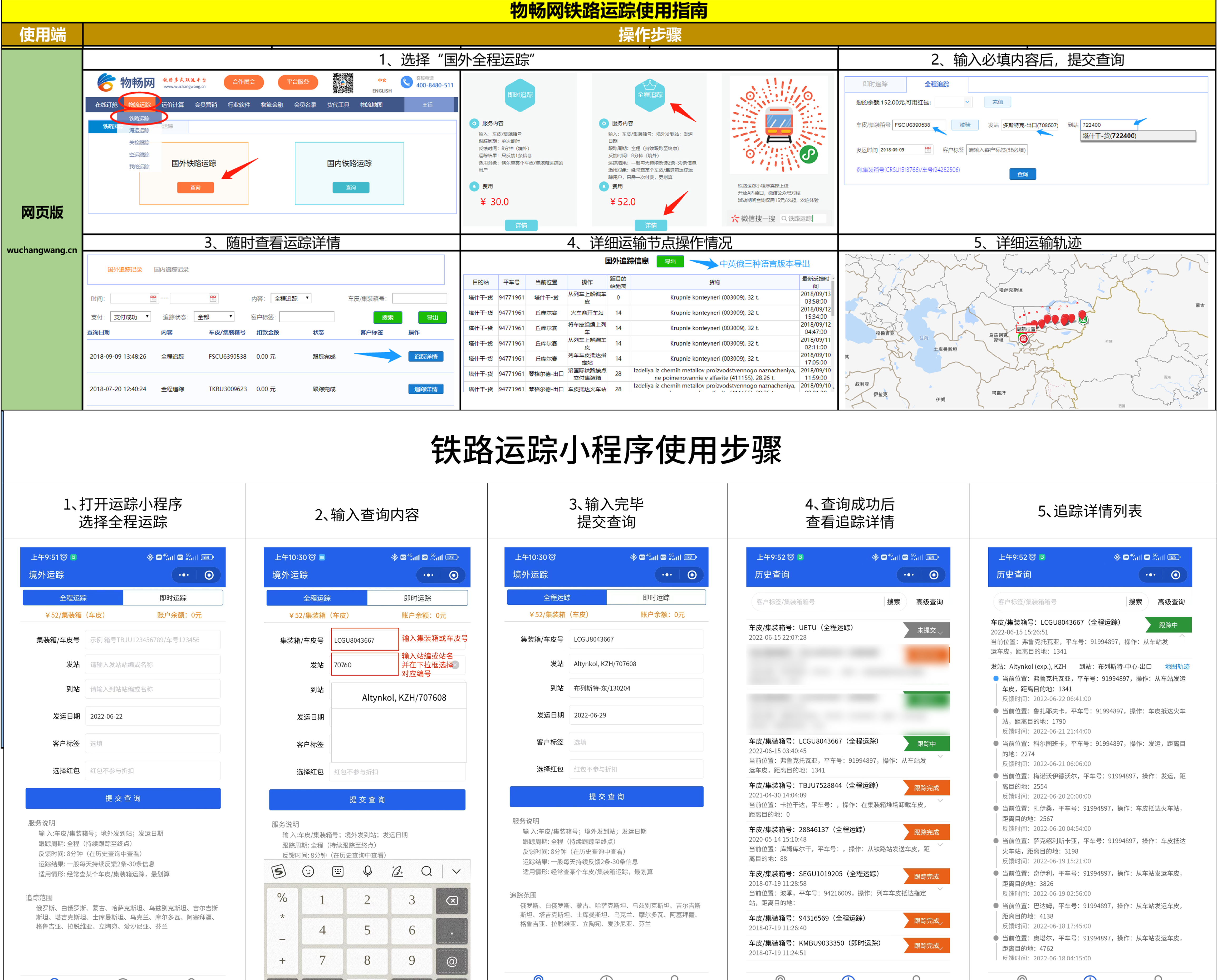The width and height of the screenshot is (1217, 980).
Task: Open 运价计算 in the navigation bar
Action: tap(173, 105)
